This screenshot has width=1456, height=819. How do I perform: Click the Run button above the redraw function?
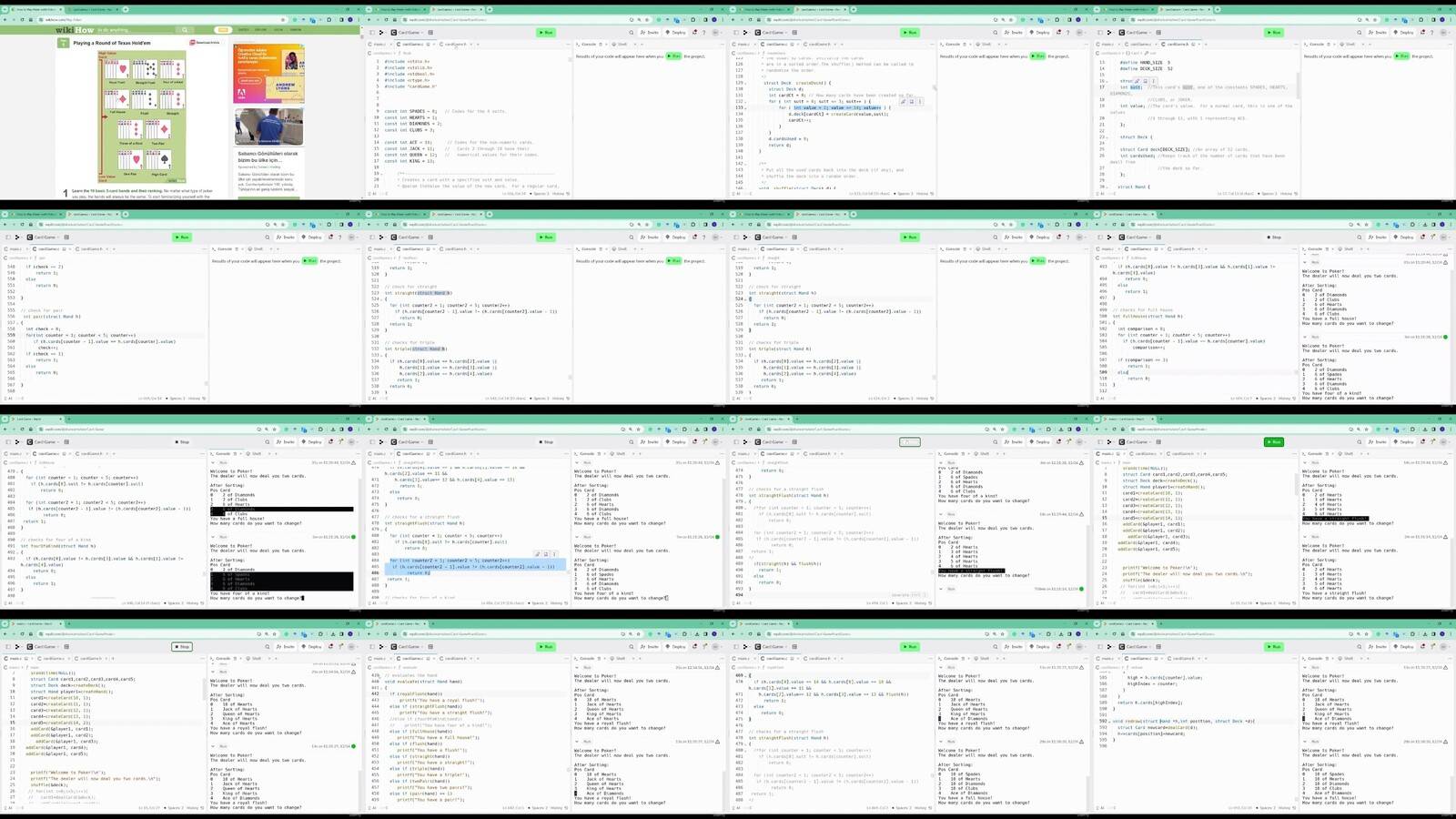point(1275,647)
